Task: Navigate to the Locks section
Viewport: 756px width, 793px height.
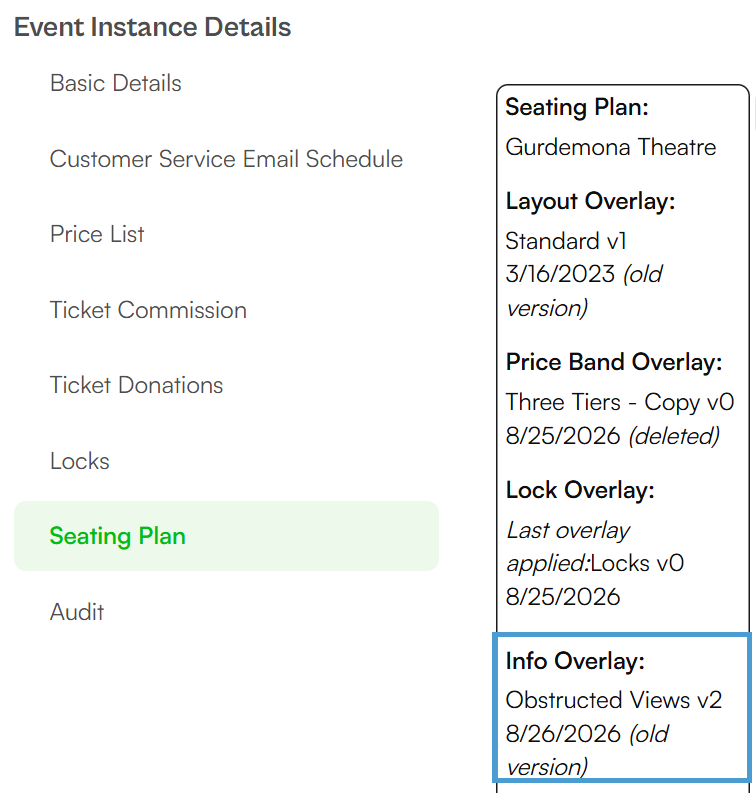Action: (79, 461)
